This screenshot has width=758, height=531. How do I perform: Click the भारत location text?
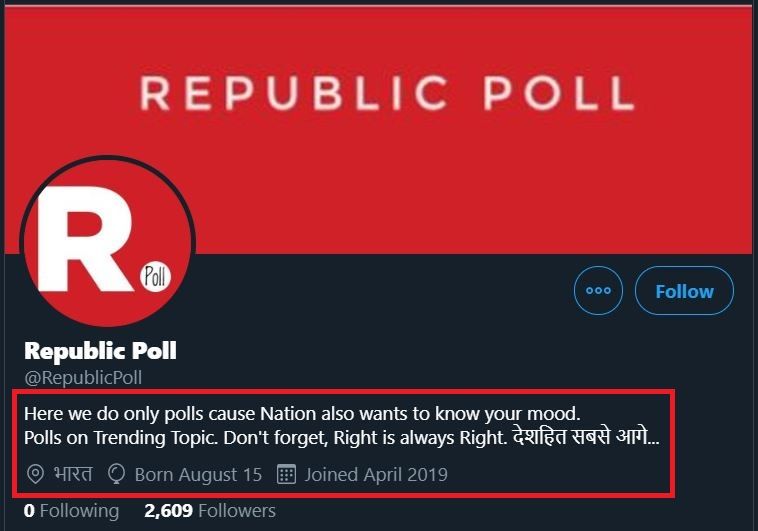coord(73,474)
